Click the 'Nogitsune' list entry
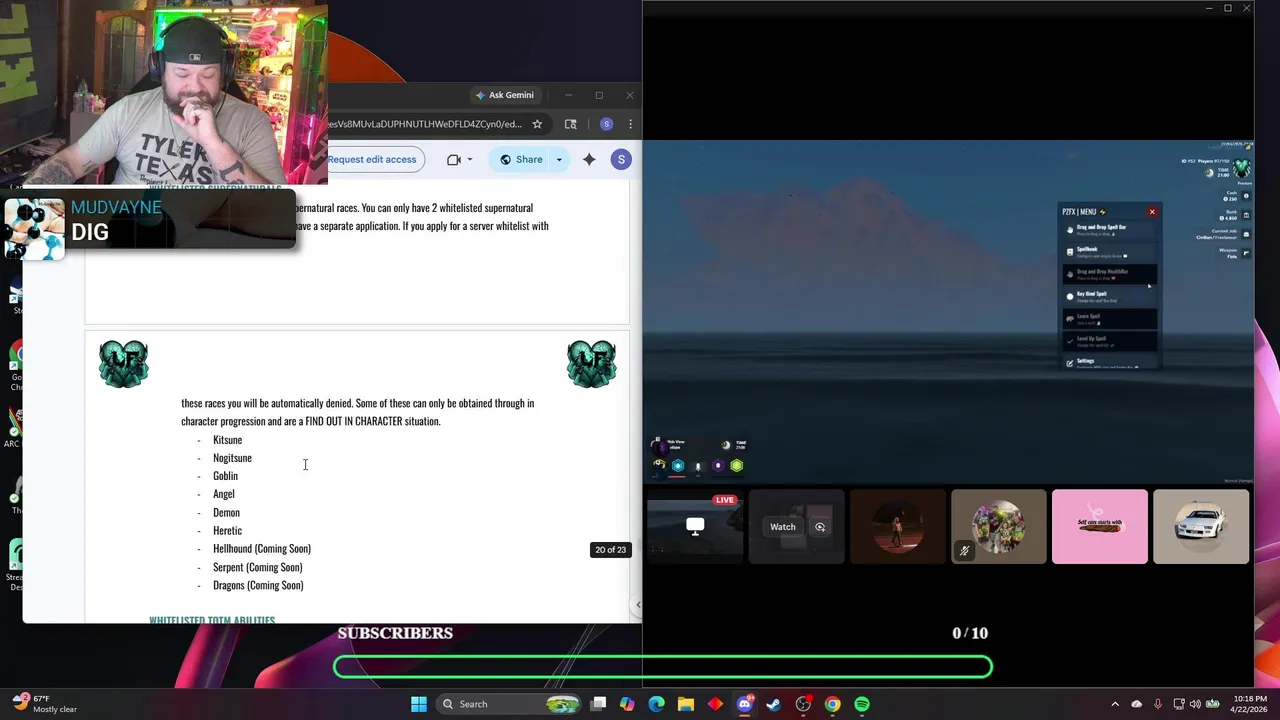1280x720 pixels. pyautogui.click(x=232, y=458)
